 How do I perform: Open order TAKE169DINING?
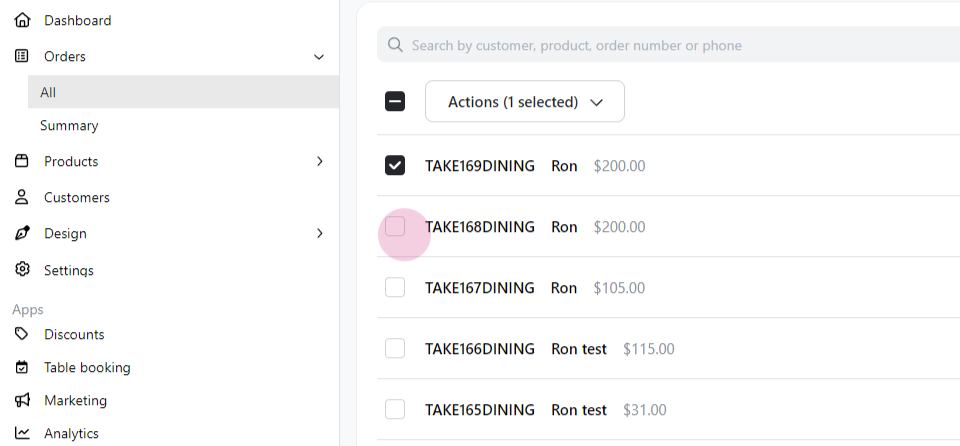(x=479, y=166)
